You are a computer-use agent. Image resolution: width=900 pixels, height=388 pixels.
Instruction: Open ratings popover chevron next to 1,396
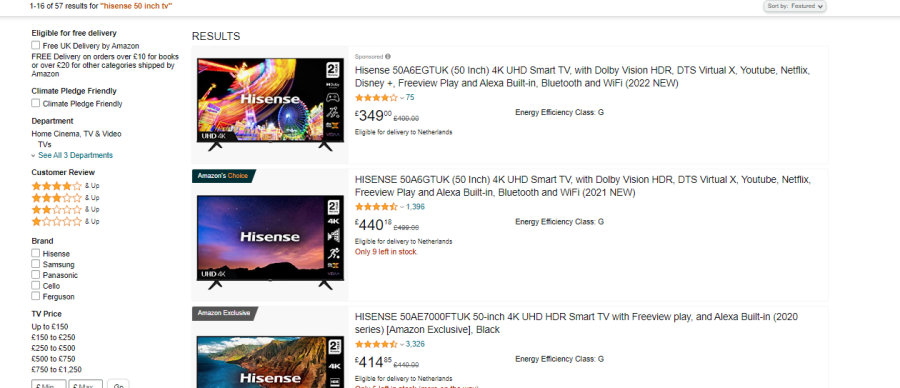tap(402, 207)
